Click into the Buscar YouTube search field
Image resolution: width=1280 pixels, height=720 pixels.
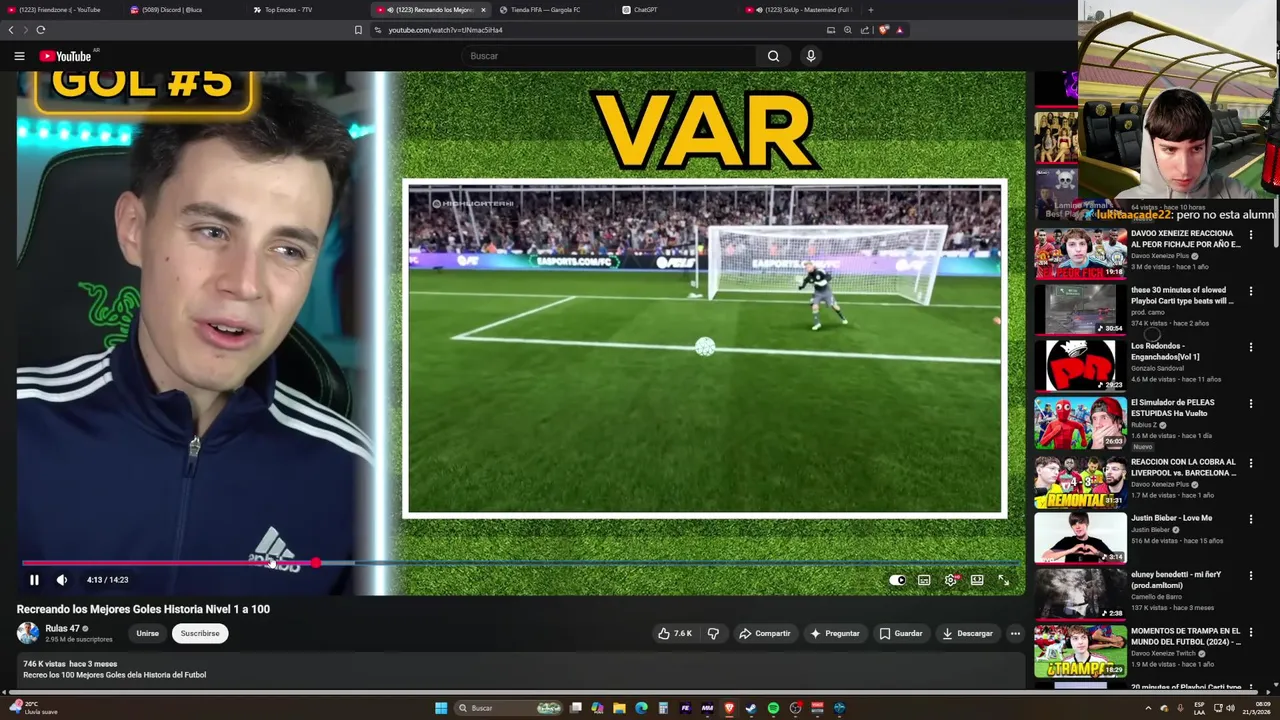click(x=610, y=56)
